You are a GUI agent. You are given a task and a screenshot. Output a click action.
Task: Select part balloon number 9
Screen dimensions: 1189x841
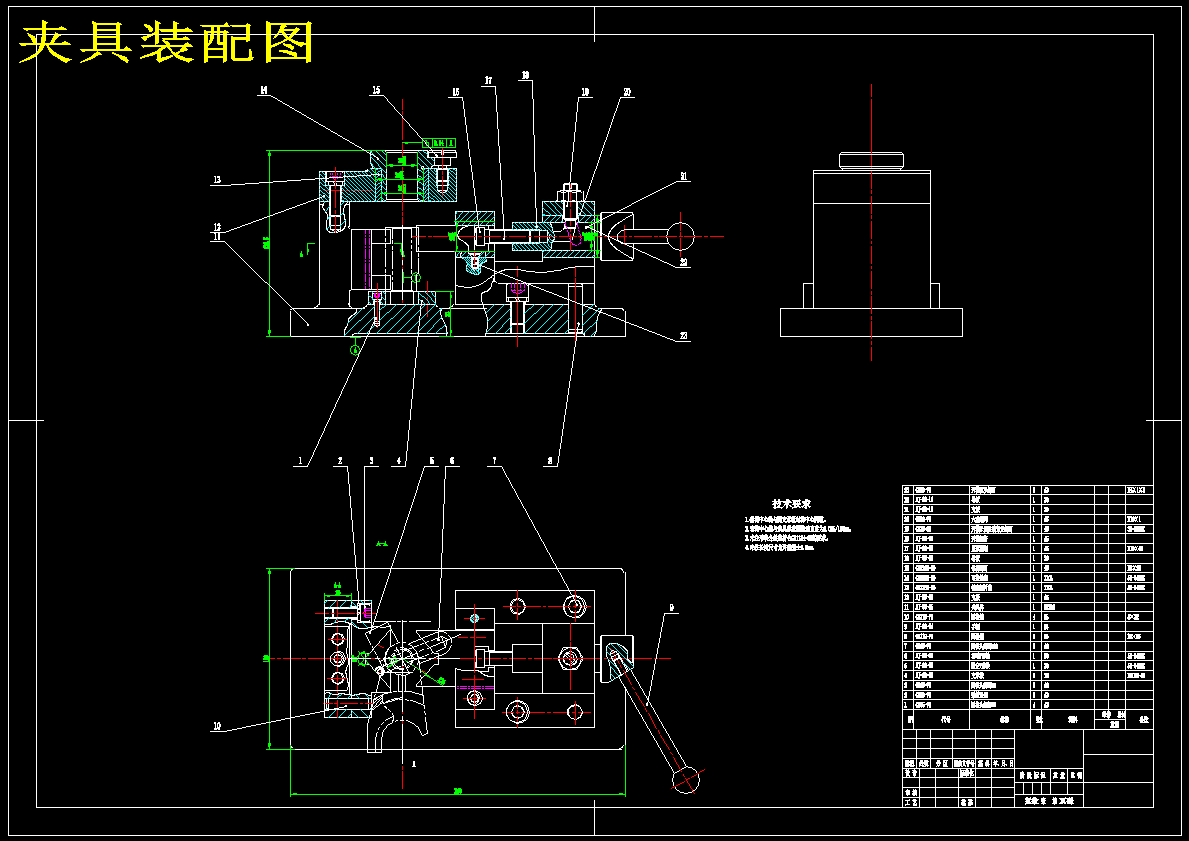point(671,607)
